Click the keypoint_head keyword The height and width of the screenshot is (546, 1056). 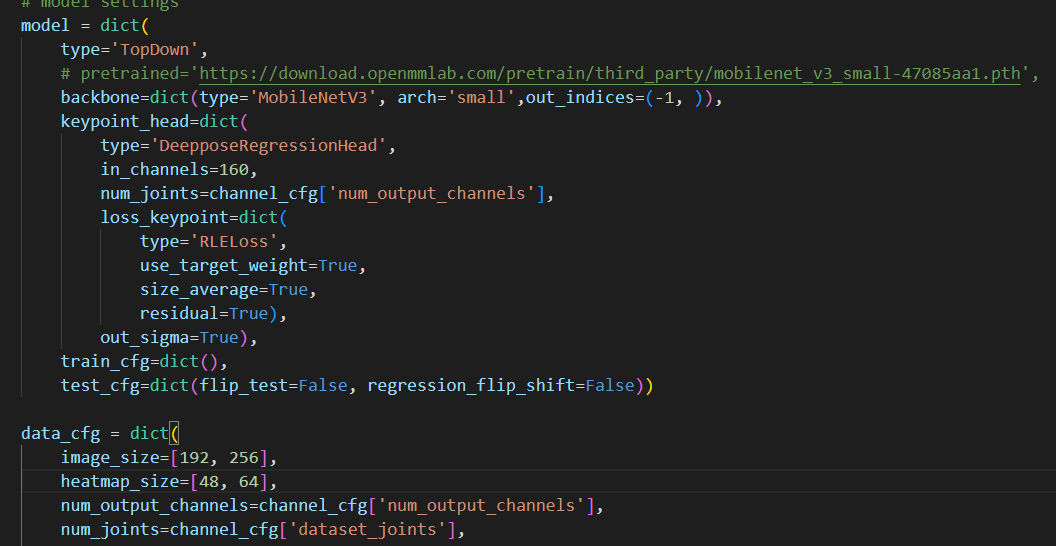click(125, 121)
